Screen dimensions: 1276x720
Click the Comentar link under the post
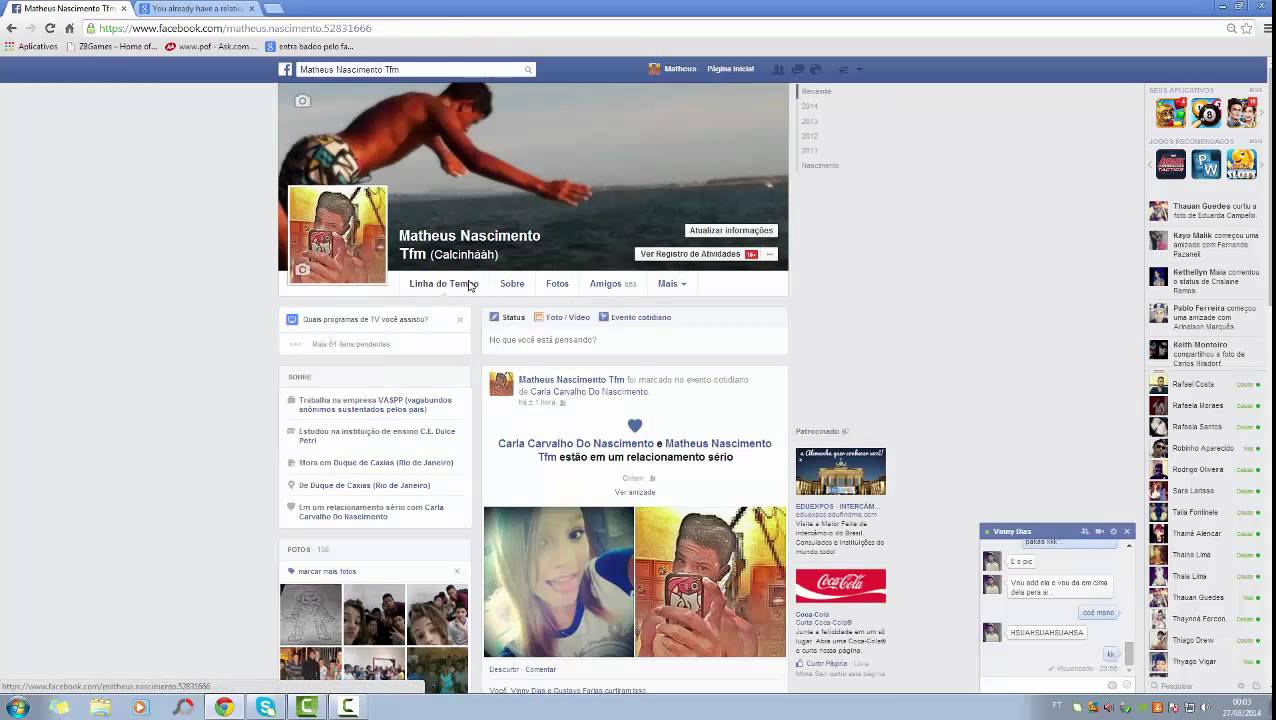pyautogui.click(x=541, y=669)
